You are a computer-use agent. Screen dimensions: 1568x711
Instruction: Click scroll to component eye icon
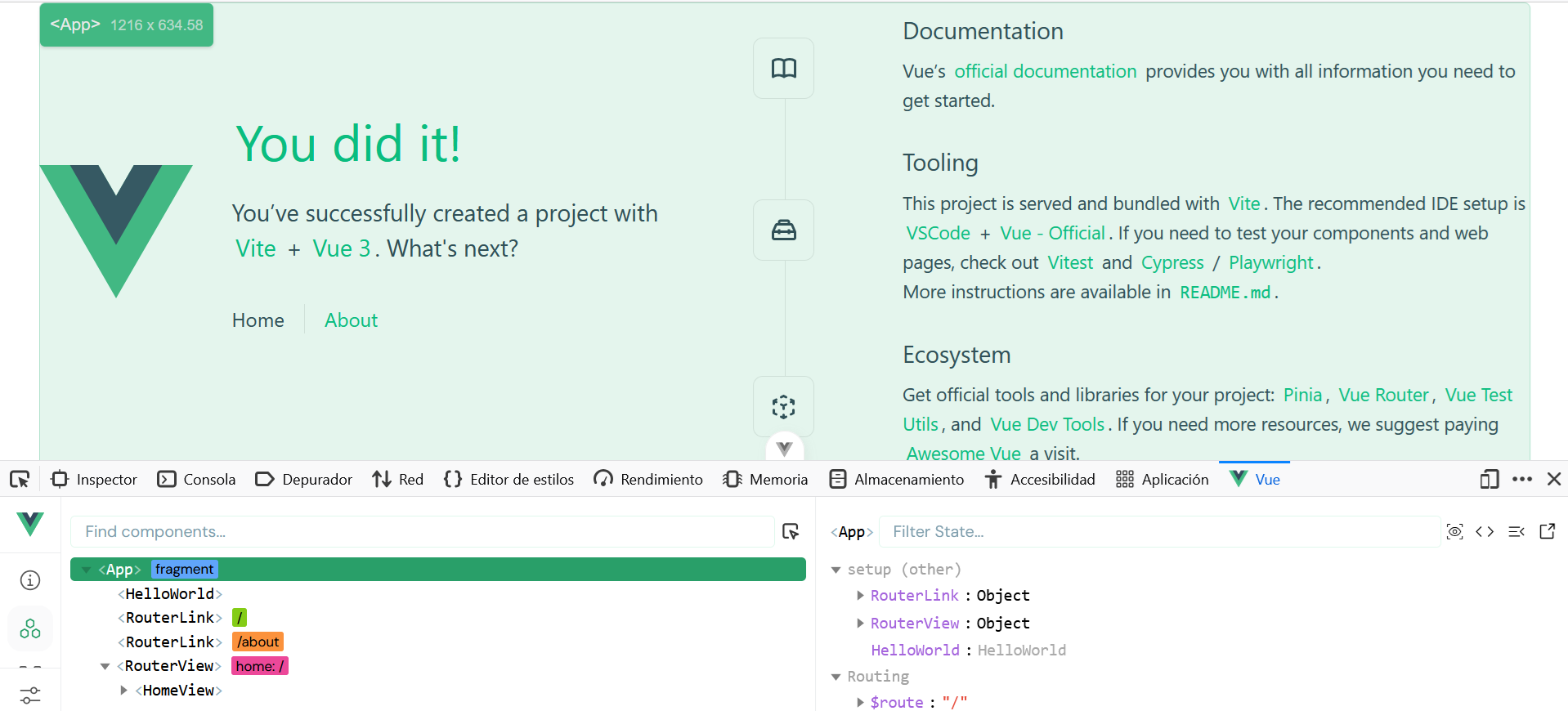tap(1454, 532)
